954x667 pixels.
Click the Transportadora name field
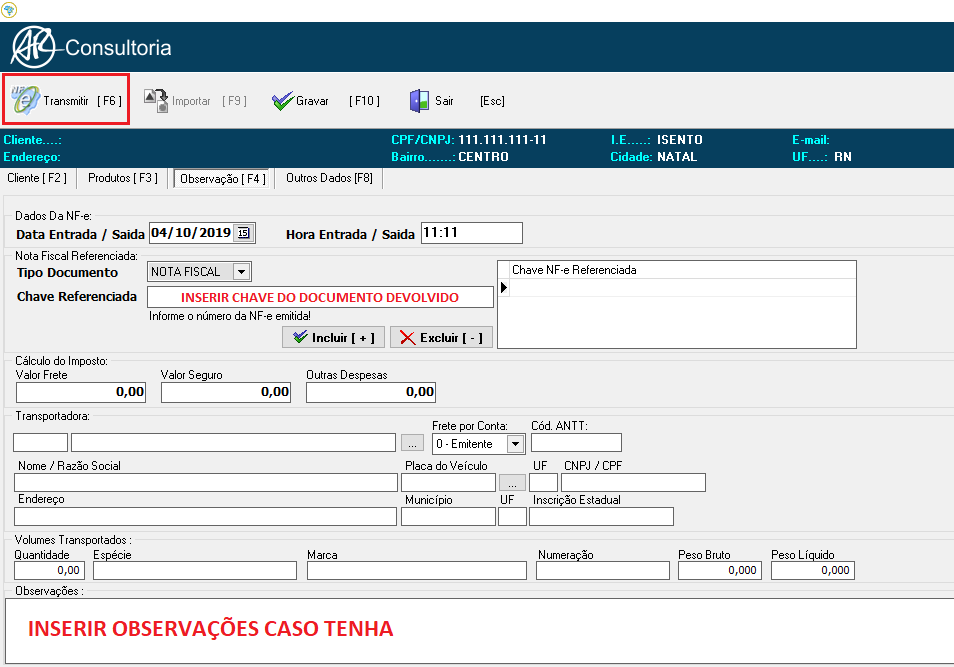coord(234,442)
